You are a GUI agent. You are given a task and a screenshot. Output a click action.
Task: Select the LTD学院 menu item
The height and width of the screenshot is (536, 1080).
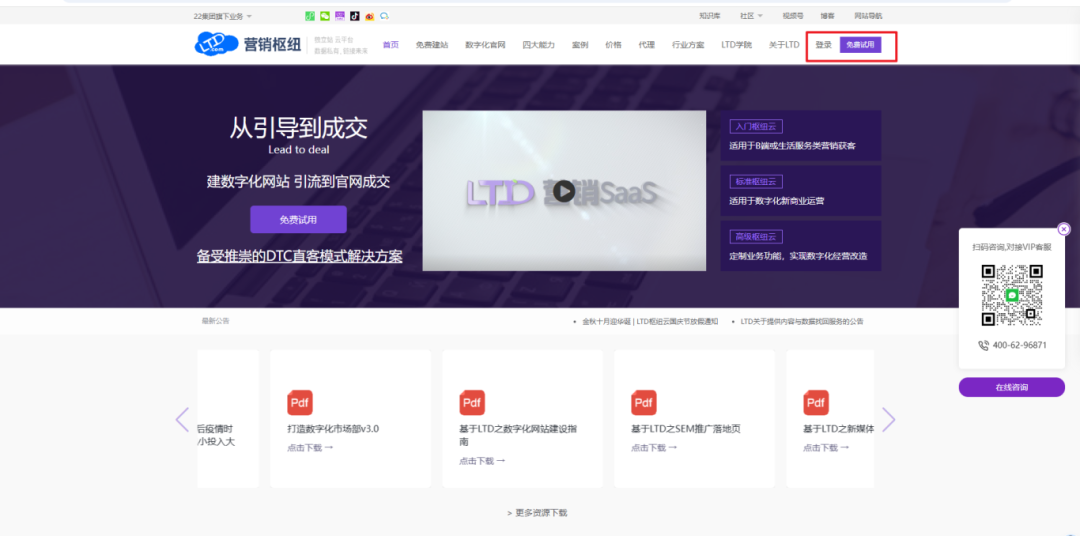(736, 45)
